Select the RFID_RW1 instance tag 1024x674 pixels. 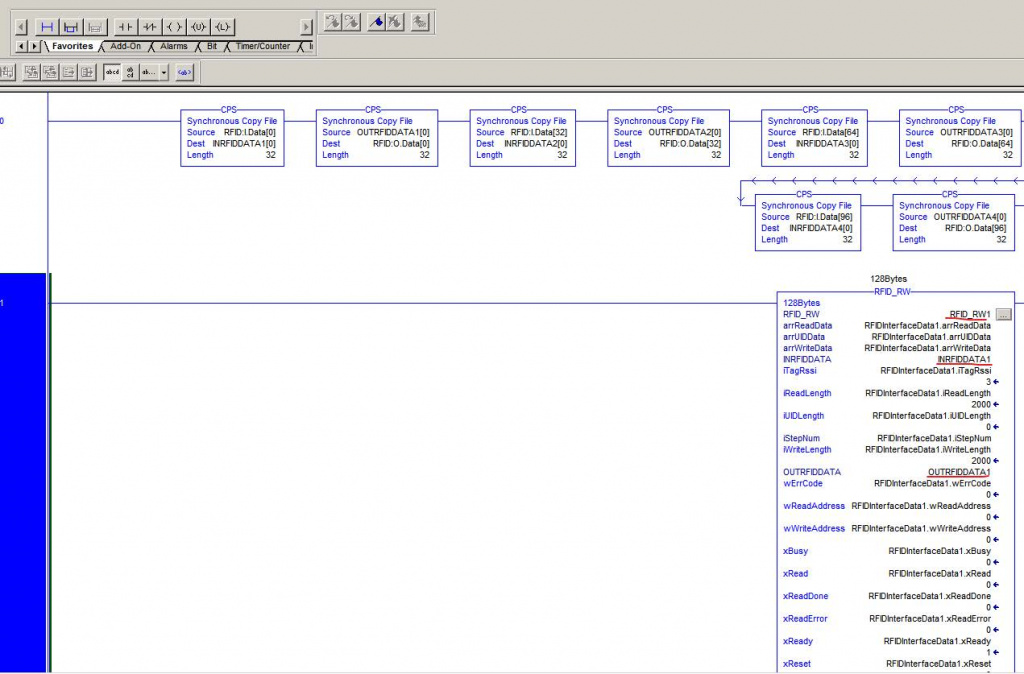pyautogui.click(x=970, y=314)
